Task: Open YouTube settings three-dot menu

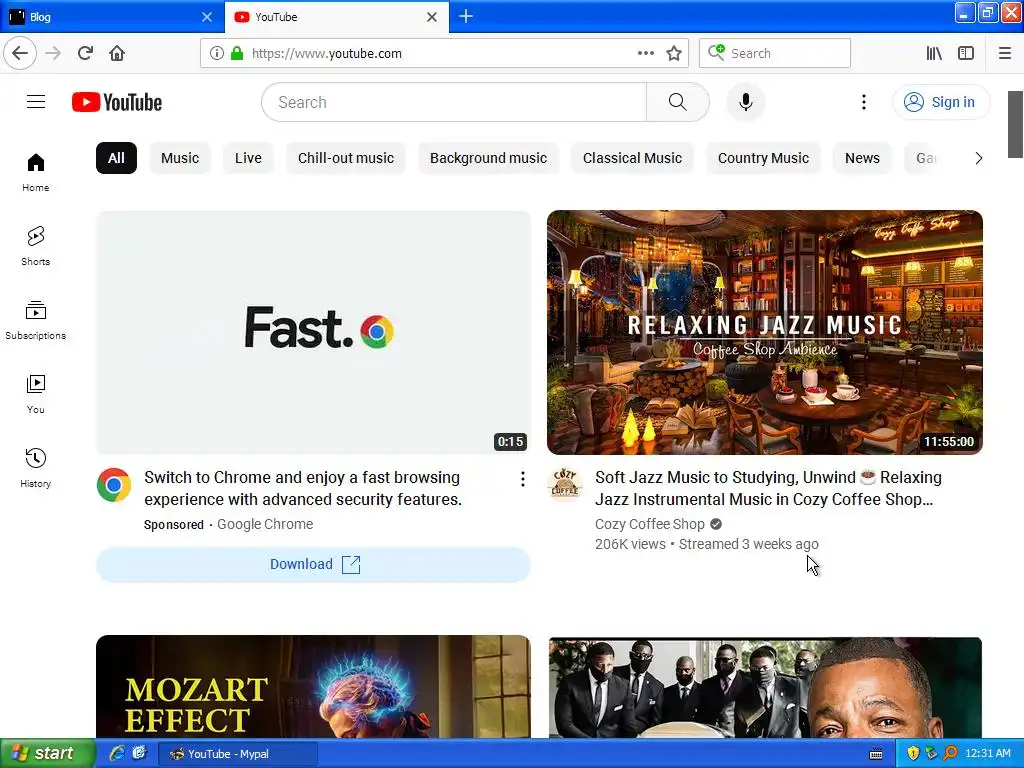Action: pyautogui.click(x=863, y=102)
